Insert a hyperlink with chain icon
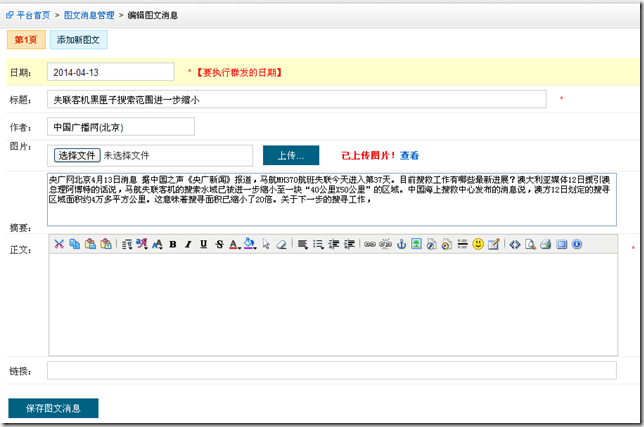644x427 pixels. click(x=370, y=244)
